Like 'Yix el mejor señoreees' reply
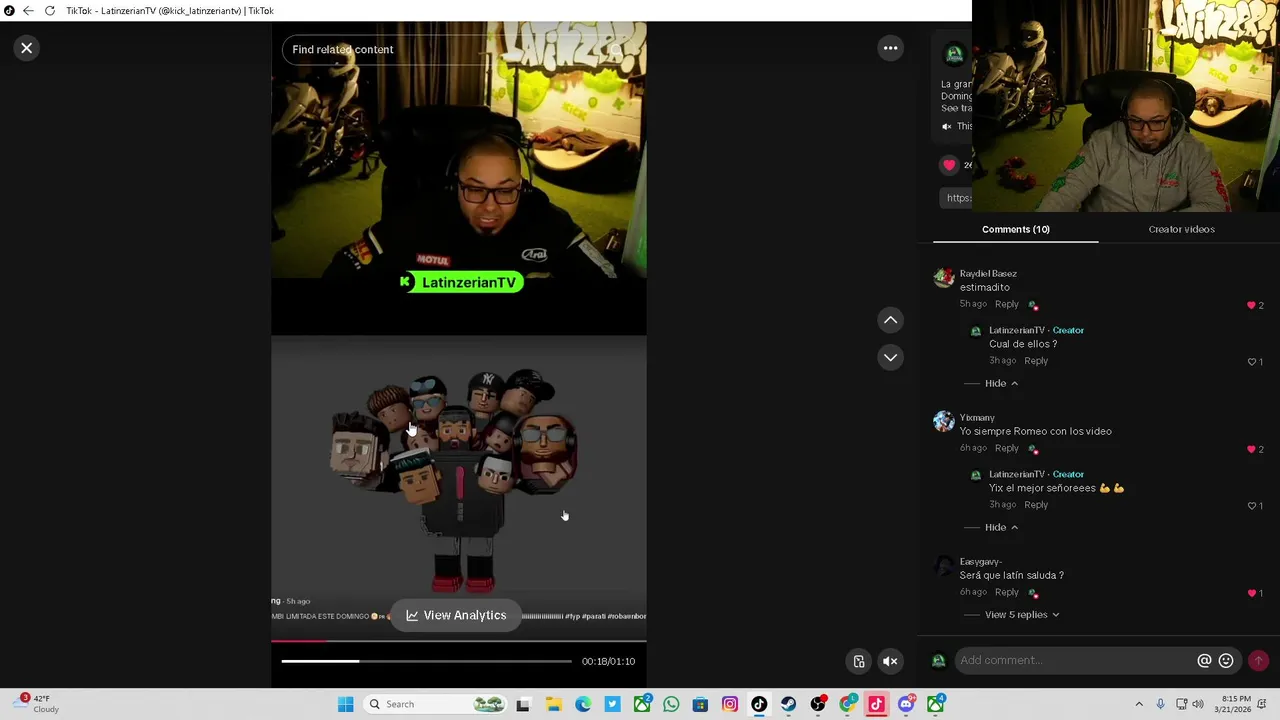Image resolution: width=1280 pixels, height=720 pixels. point(1251,506)
